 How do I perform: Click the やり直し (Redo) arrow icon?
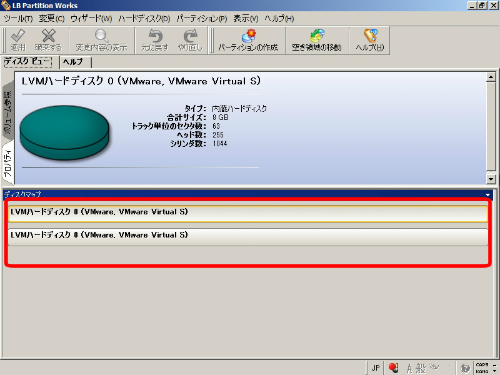tap(190, 36)
